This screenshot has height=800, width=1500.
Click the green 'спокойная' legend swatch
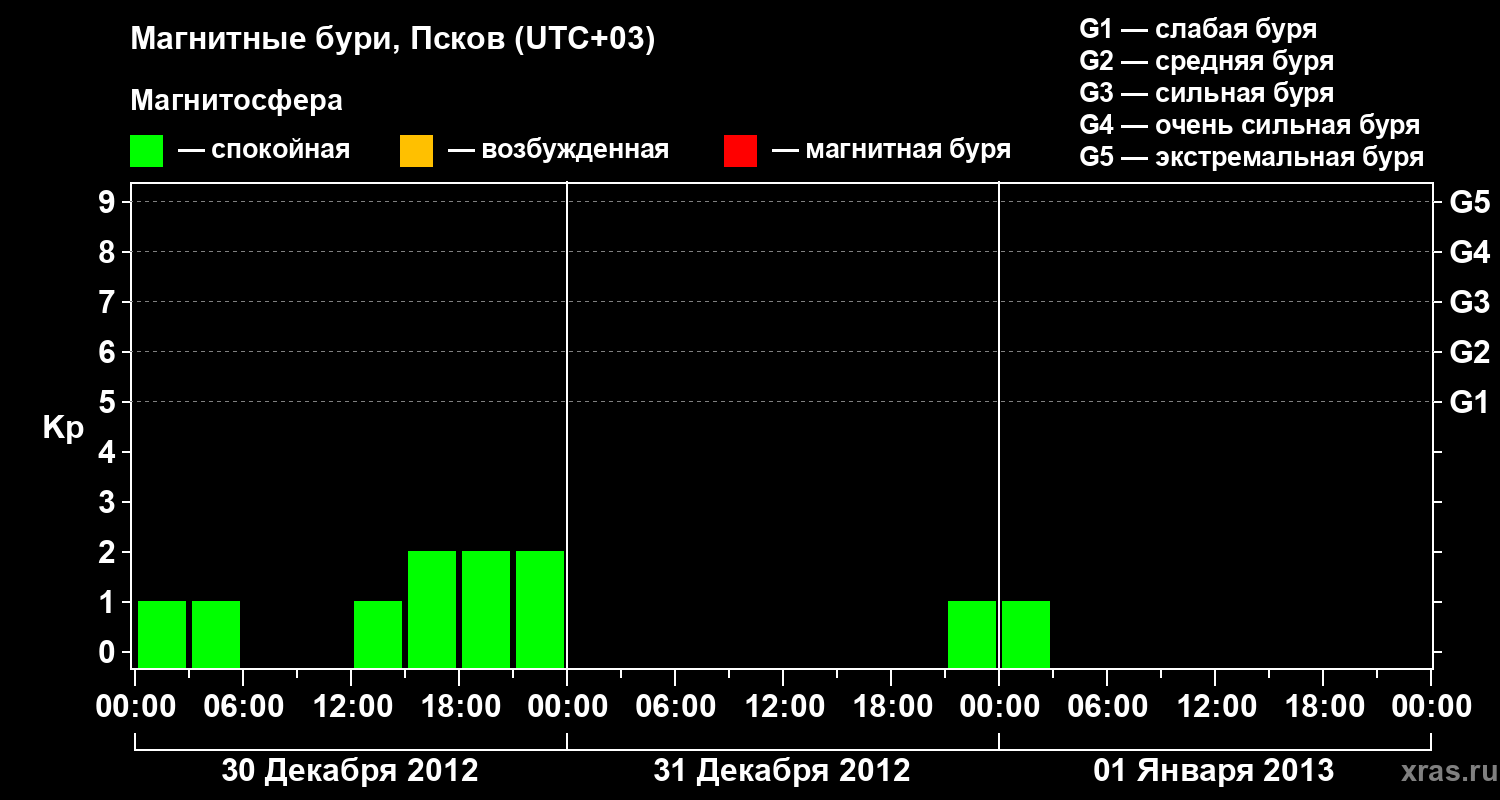coord(146,151)
